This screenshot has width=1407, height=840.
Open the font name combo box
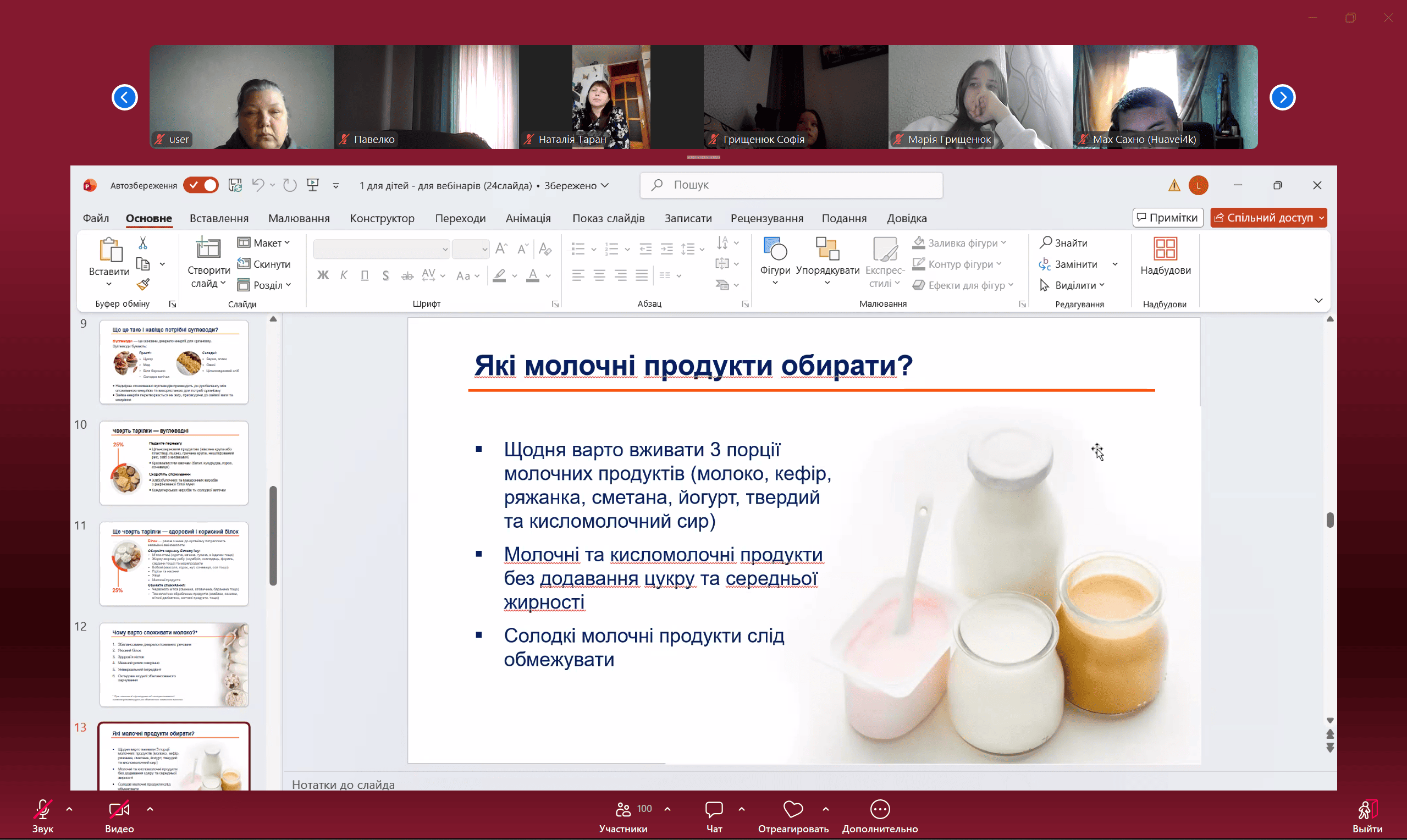tap(382, 249)
